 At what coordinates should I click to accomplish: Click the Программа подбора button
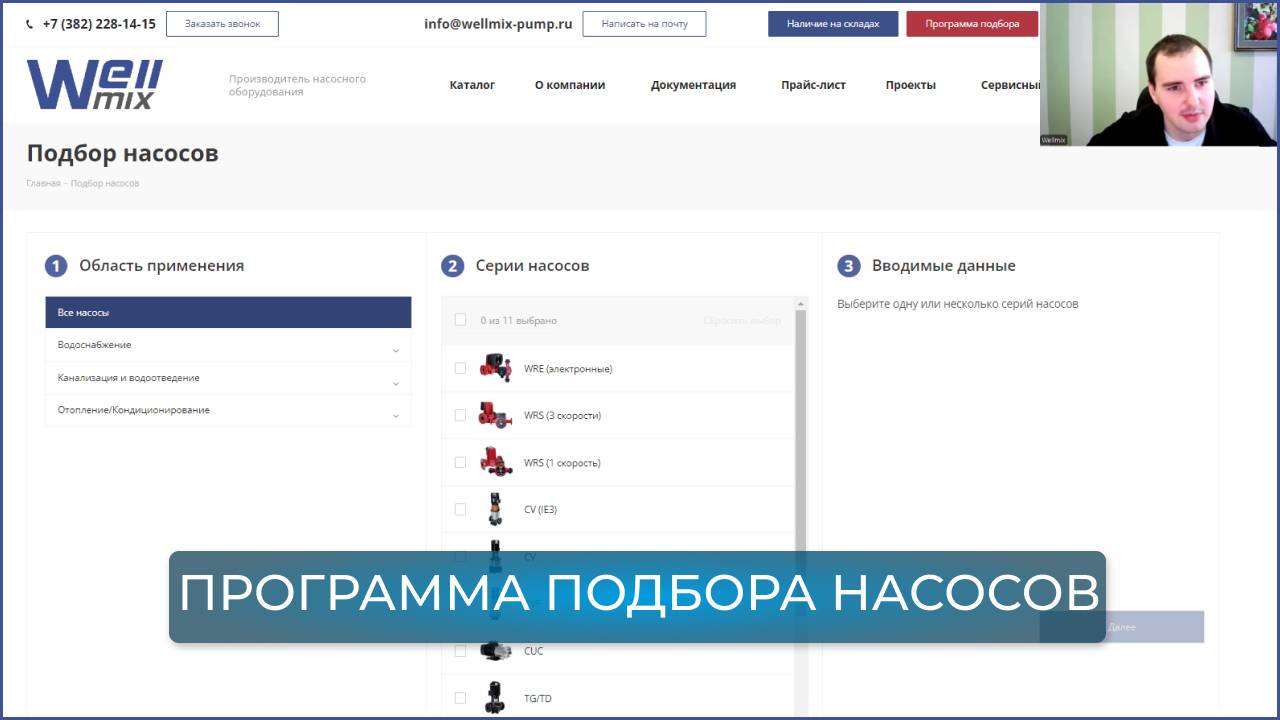click(972, 24)
